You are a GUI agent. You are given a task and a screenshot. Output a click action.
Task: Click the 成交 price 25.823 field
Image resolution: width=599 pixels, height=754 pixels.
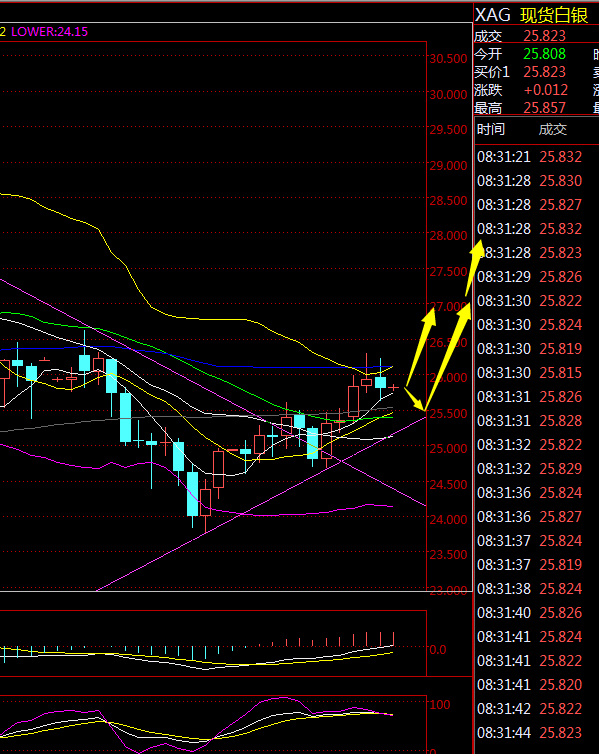pos(544,36)
